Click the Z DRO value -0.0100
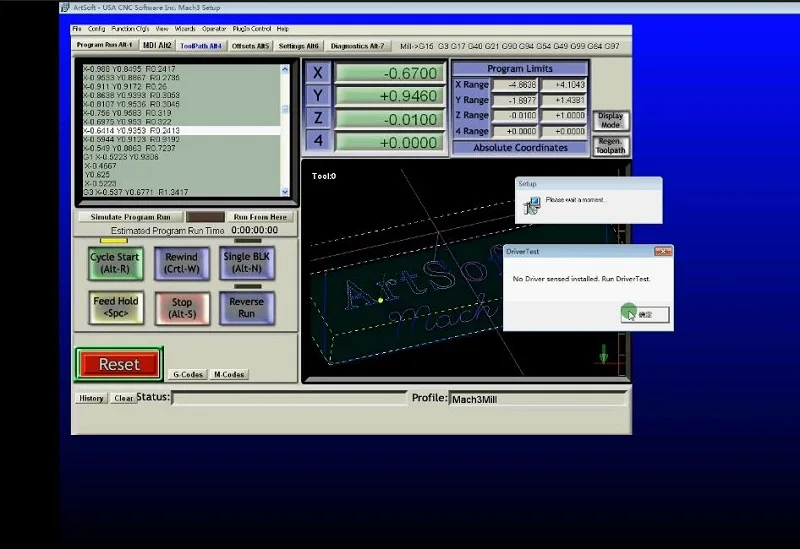 (x=390, y=119)
